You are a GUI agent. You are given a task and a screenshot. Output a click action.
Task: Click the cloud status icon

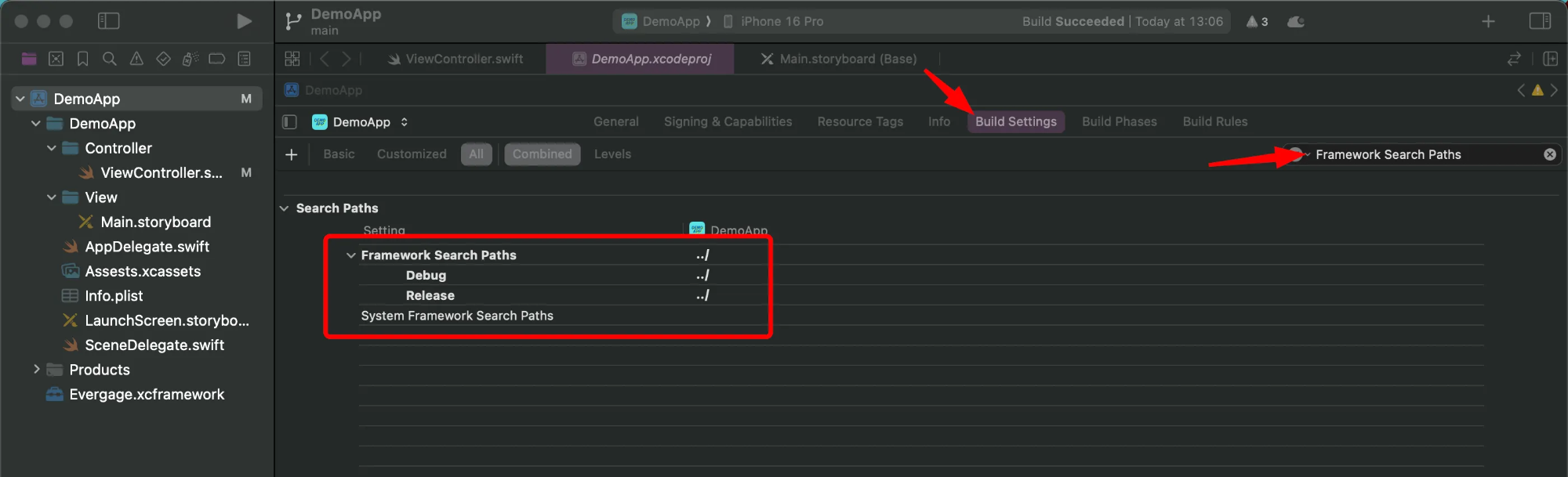pos(1296,21)
